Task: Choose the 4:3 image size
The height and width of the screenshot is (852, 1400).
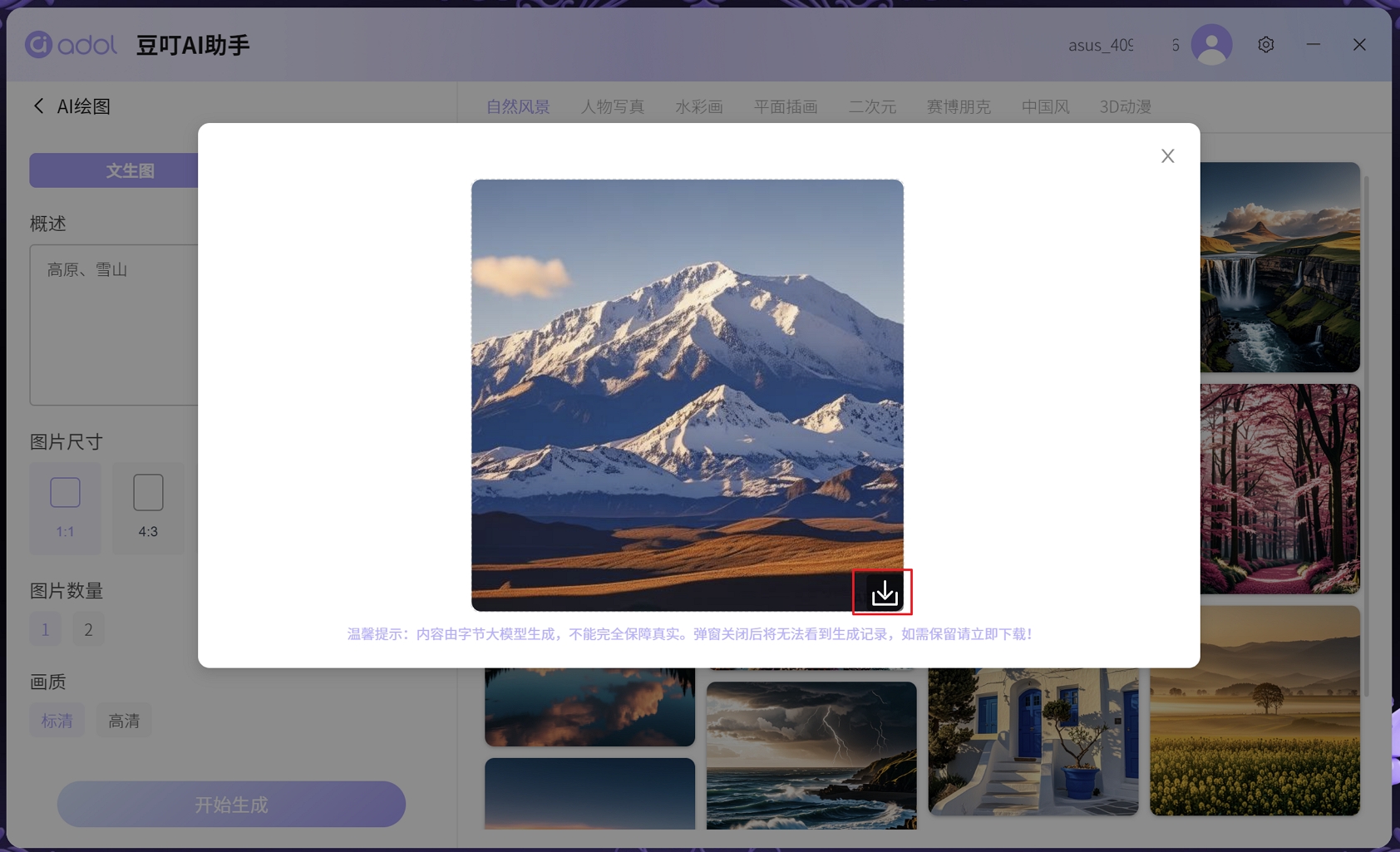Action: coord(148,508)
